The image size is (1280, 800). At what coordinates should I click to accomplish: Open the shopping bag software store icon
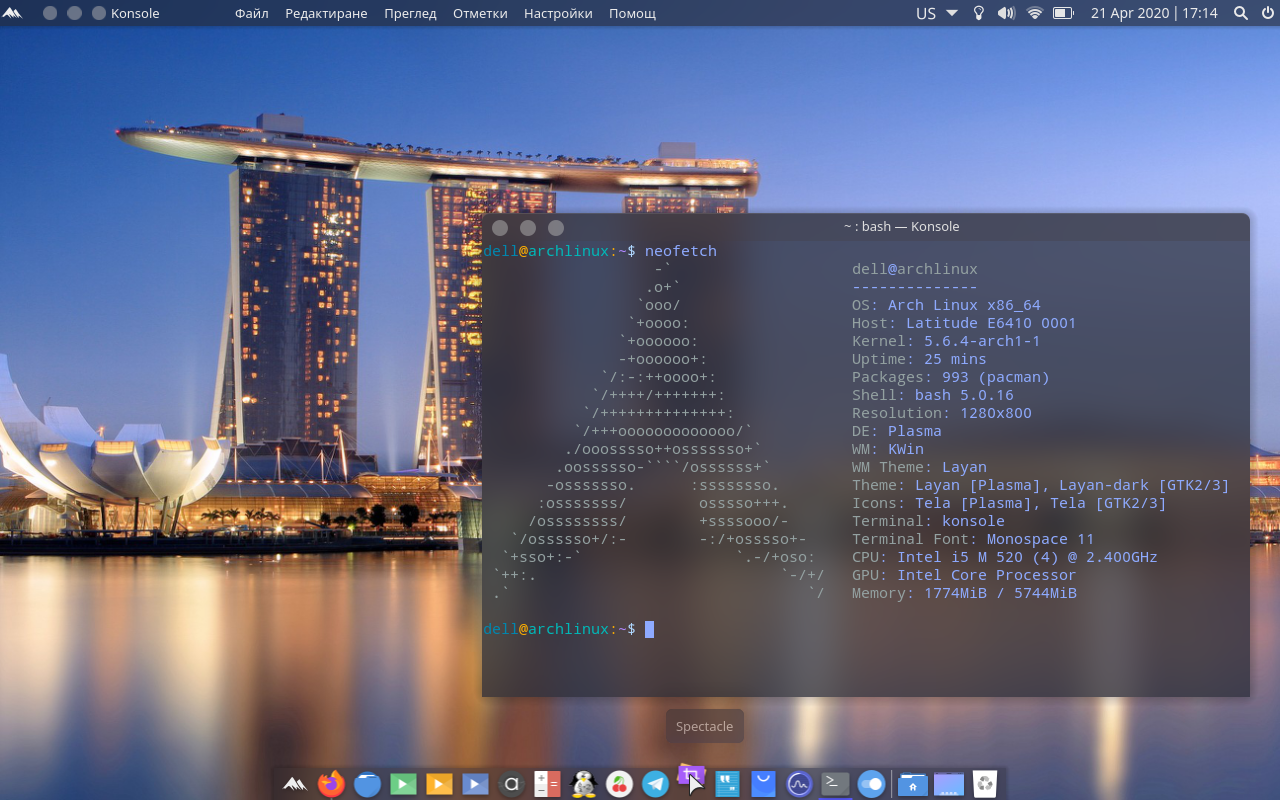pyautogui.click(x=763, y=784)
